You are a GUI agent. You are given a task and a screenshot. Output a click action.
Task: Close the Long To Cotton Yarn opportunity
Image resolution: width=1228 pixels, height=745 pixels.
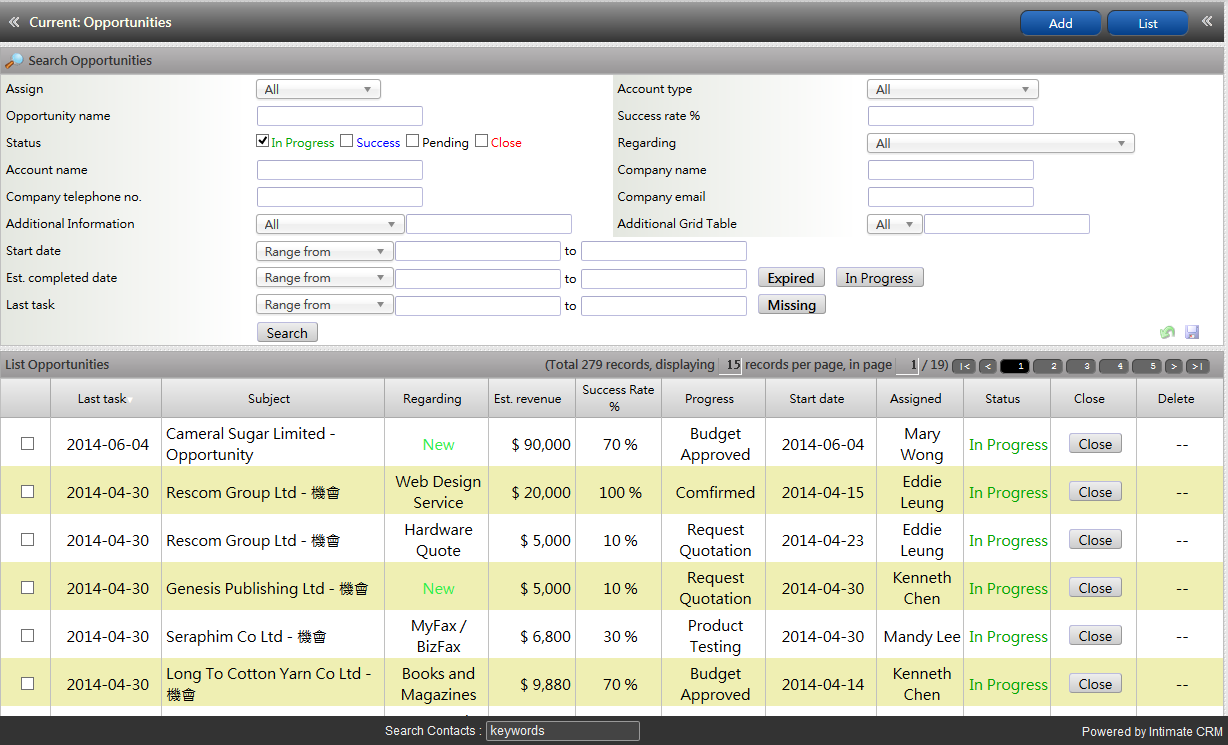tap(1095, 683)
